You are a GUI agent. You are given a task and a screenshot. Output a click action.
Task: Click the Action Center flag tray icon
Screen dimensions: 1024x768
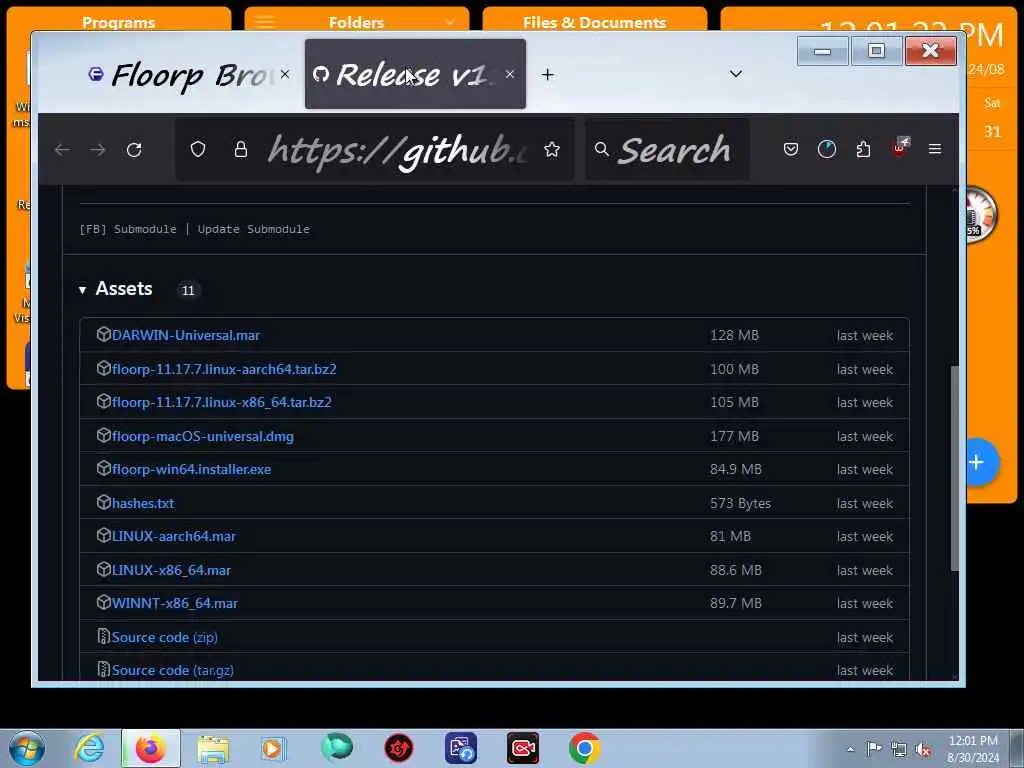pyautogui.click(x=874, y=749)
